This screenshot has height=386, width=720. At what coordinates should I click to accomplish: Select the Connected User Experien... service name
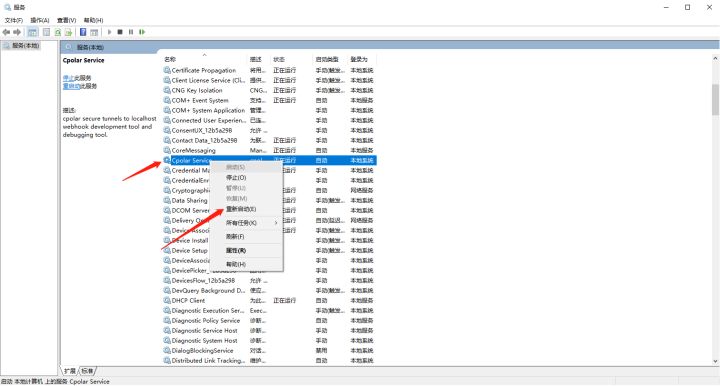(208, 121)
